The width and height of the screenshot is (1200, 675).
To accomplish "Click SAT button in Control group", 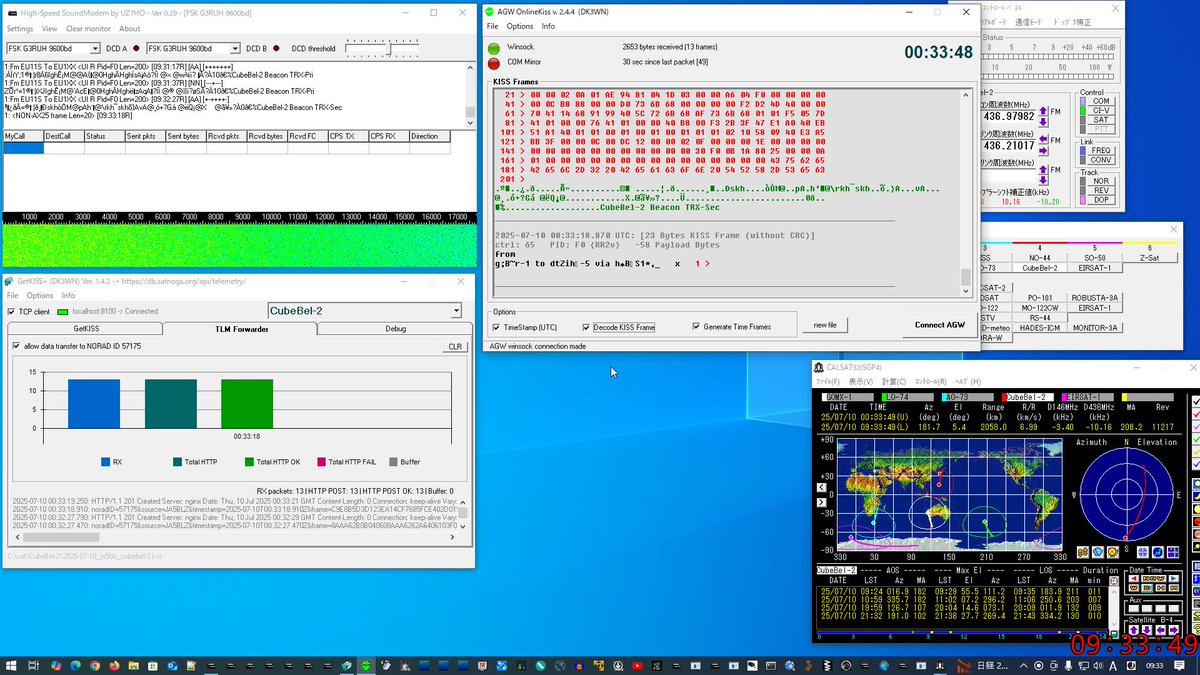I will coord(1101,120).
